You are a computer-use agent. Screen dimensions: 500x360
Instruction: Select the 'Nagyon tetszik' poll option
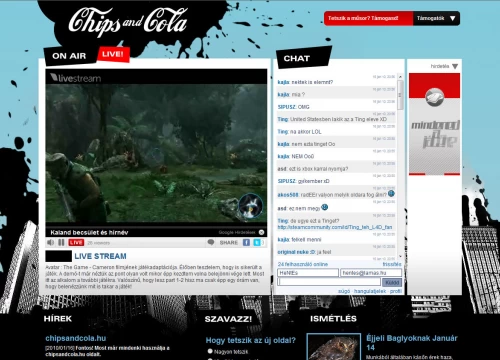click(x=210, y=351)
